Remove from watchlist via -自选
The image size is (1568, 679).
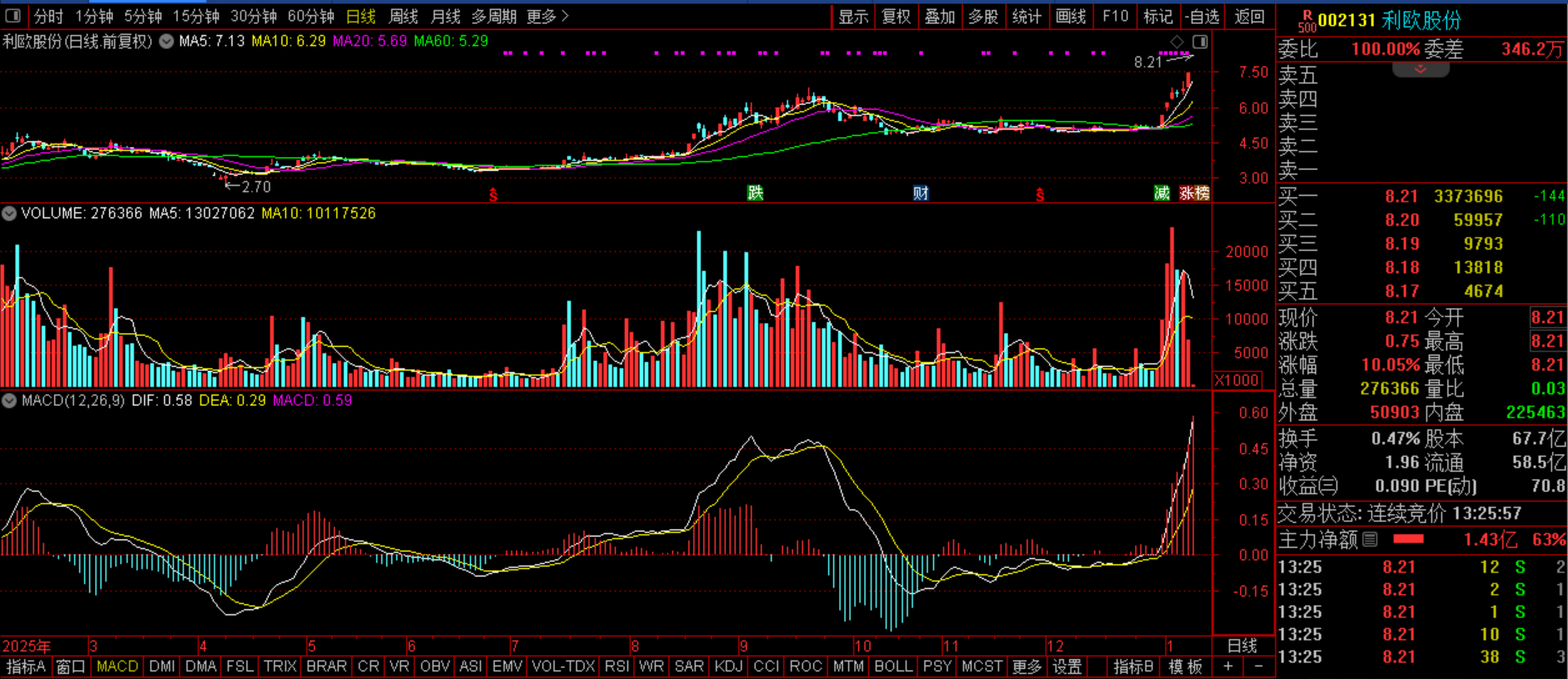coord(1203,16)
